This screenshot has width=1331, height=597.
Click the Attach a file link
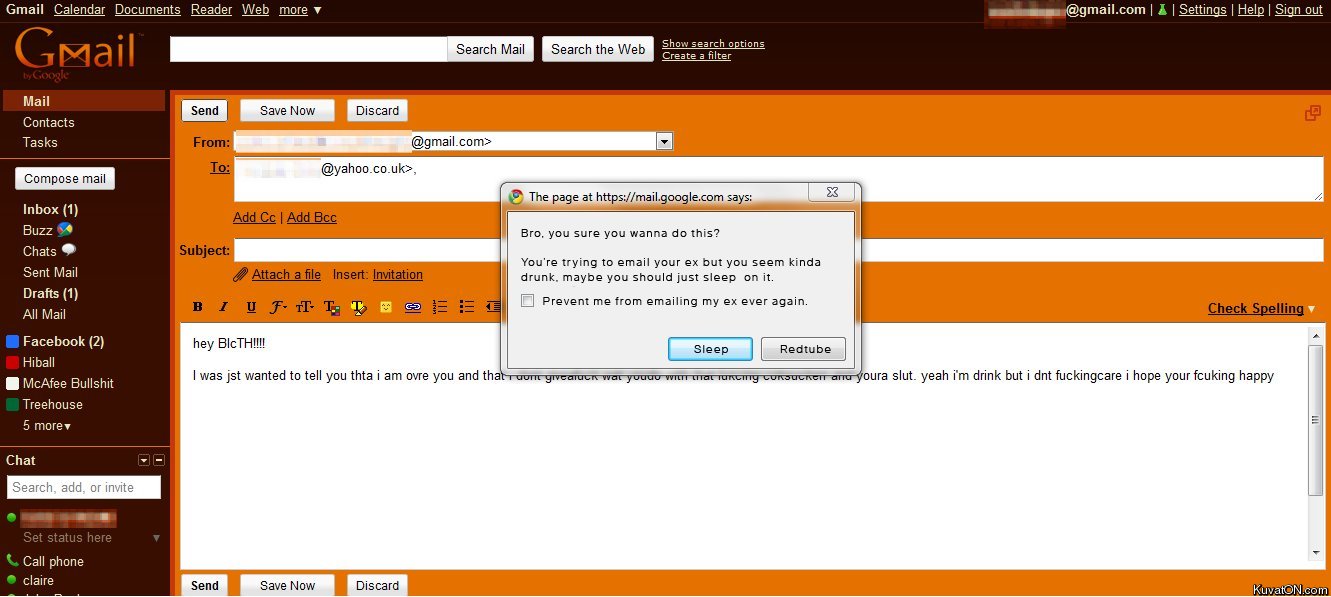(x=286, y=275)
